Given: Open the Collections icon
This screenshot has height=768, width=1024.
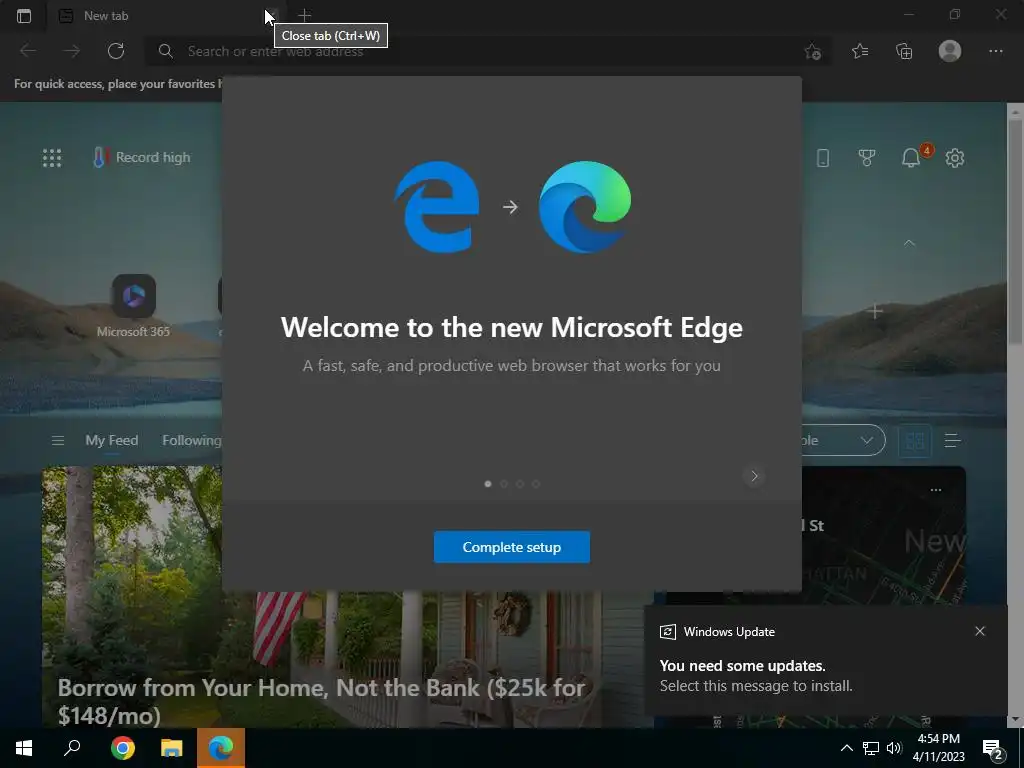Looking at the screenshot, I should [904, 51].
